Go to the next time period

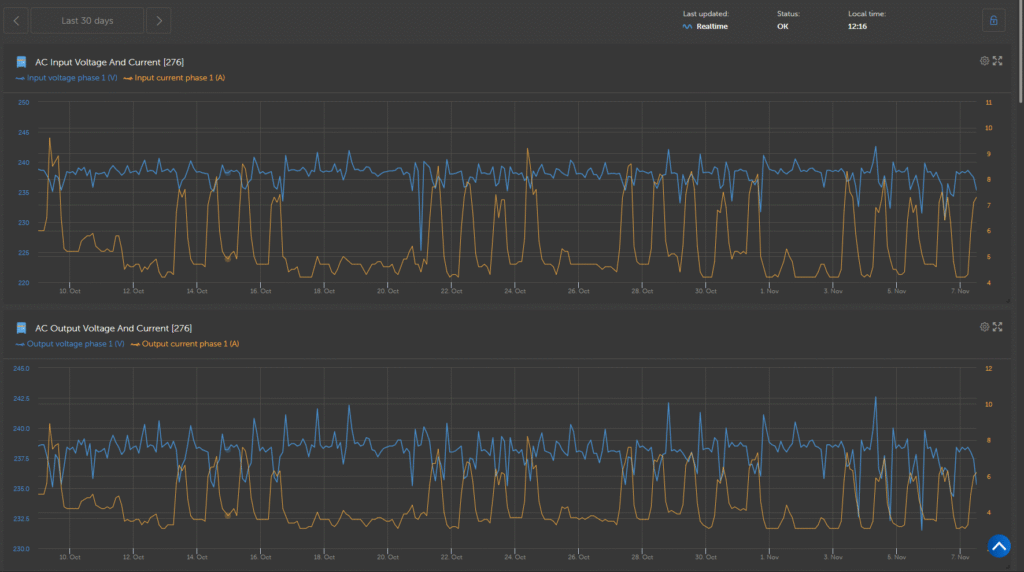[158, 21]
